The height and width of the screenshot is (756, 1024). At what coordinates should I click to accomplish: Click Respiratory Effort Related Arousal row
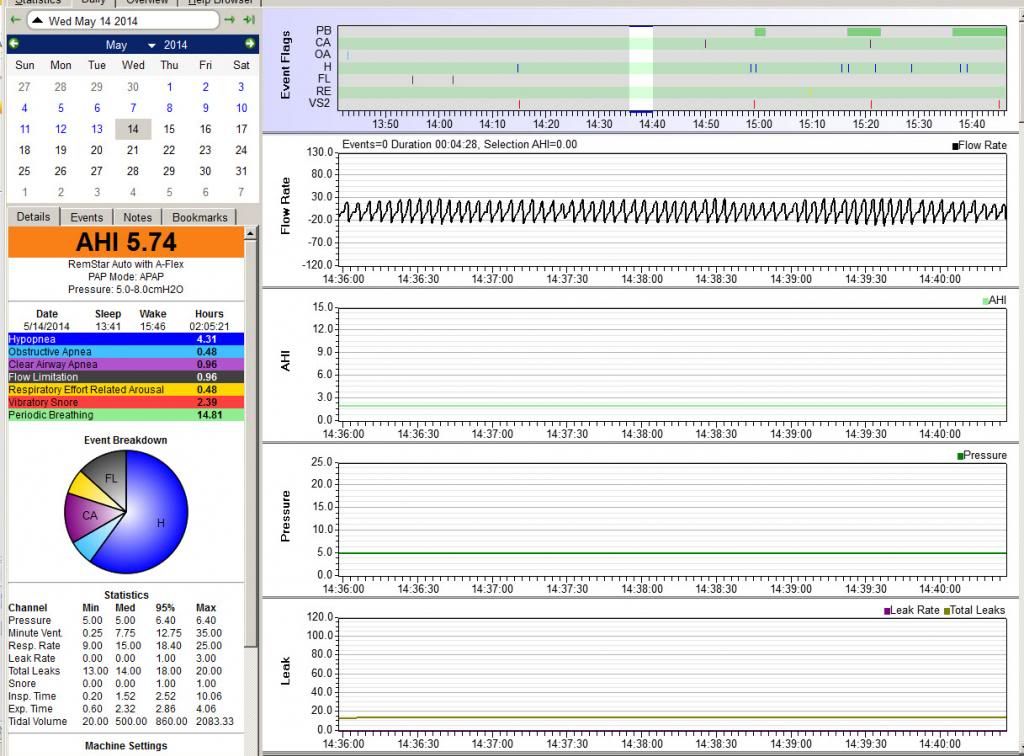[126, 390]
